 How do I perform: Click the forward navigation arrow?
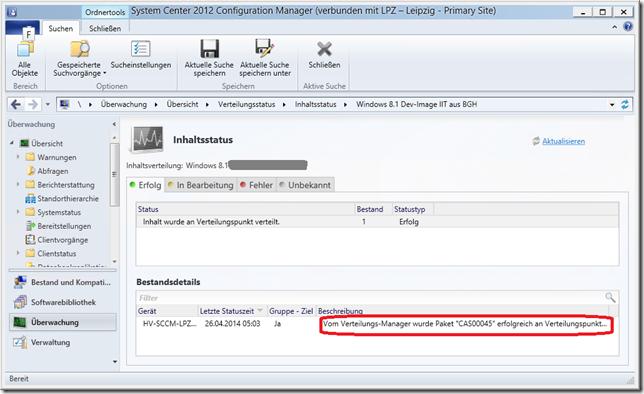click(33, 105)
